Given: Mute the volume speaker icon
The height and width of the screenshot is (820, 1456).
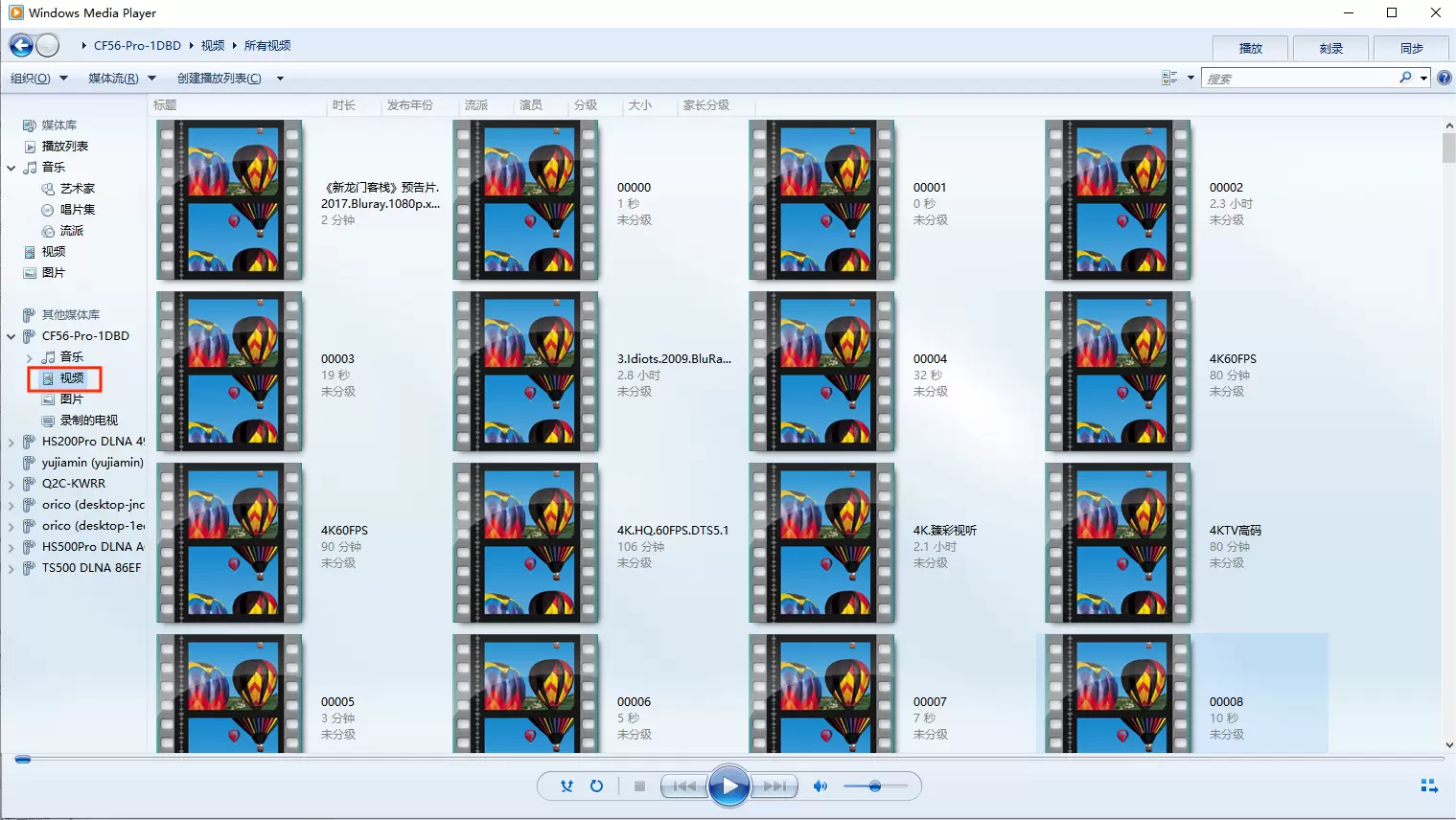Looking at the screenshot, I should [x=820, y=786].
